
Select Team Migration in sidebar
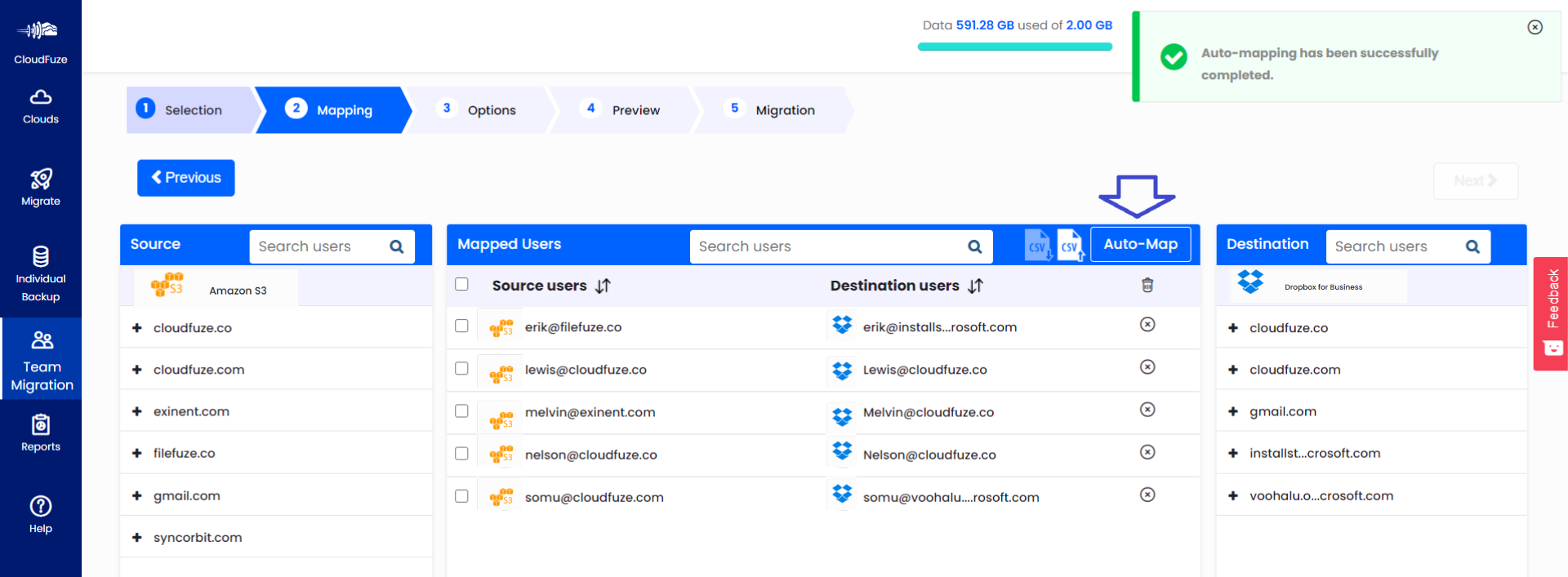pos(42,361)
